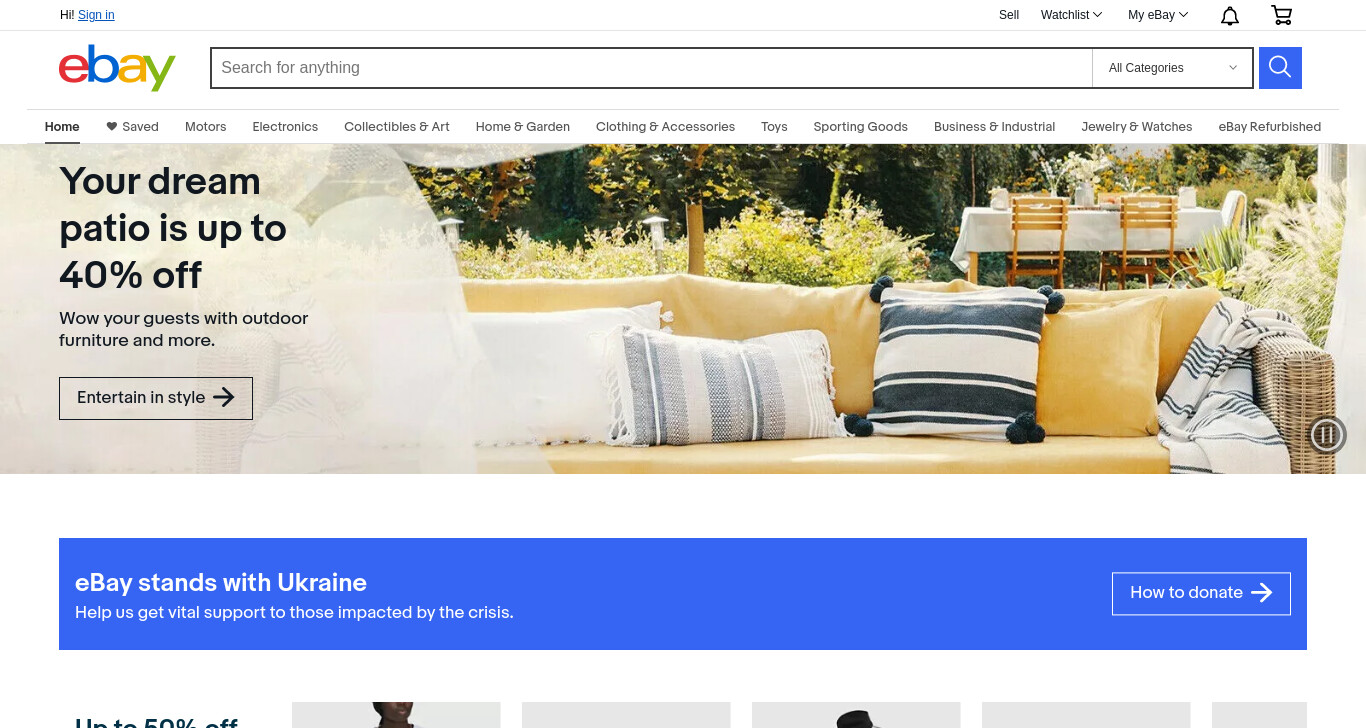Screen dimensions: 1366x728
Task: Open the eBay Refurbished category
Action: 1270,127
